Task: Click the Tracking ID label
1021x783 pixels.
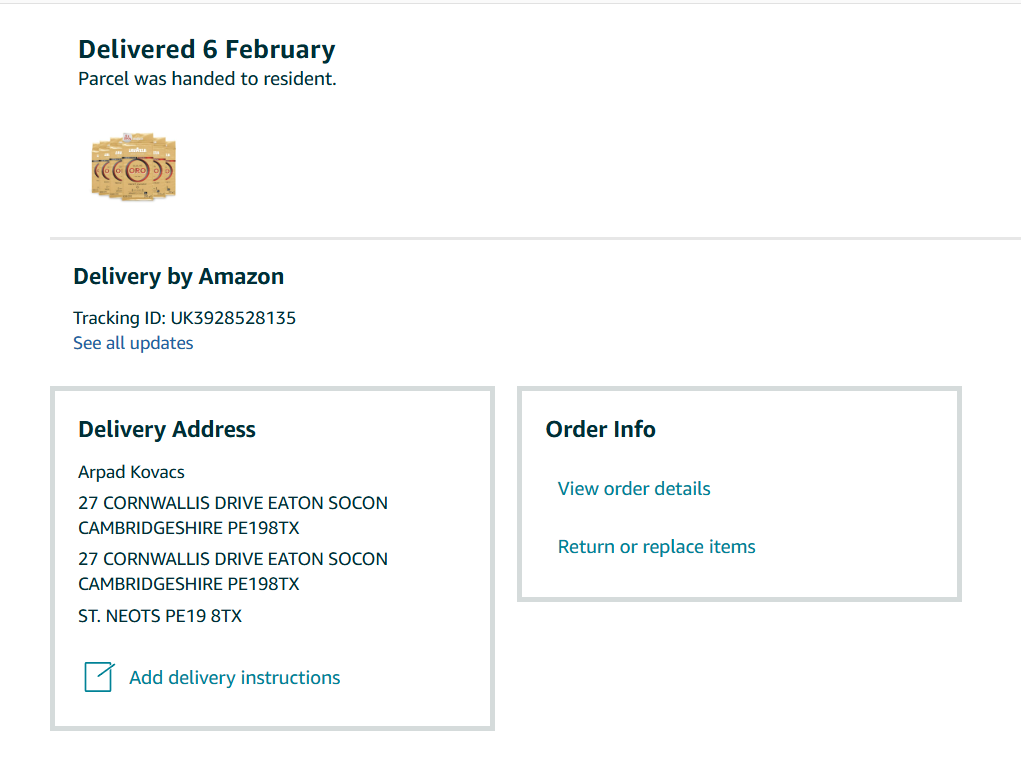Action: pyautogui.click(x=119, y=318)
